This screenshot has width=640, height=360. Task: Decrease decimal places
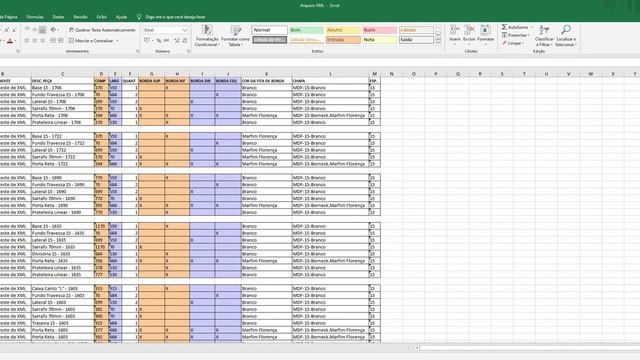coord(184,40)
